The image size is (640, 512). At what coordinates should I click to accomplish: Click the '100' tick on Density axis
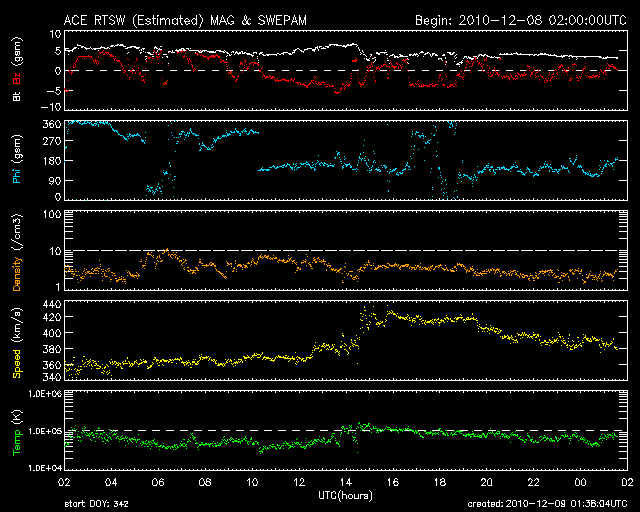pos(52,214)
